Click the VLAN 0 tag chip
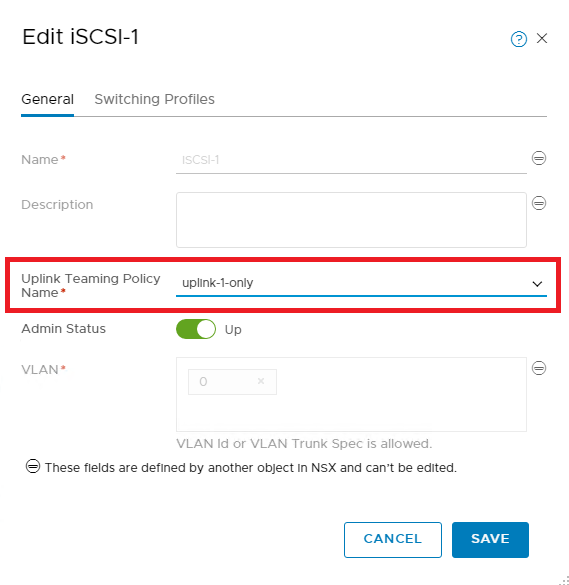Screen dimensions: 569x585 pos(232,382)
